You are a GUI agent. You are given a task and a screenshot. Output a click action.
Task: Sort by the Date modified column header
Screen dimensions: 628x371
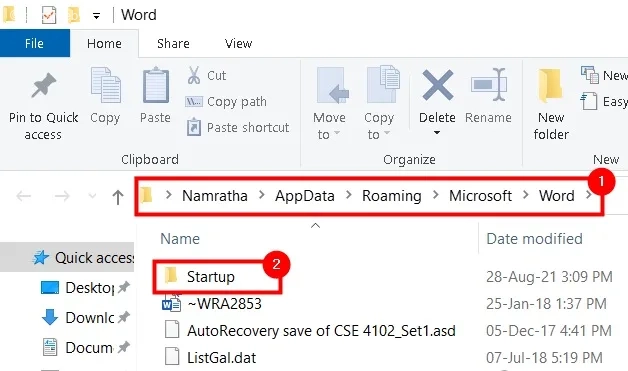[534, 239]
